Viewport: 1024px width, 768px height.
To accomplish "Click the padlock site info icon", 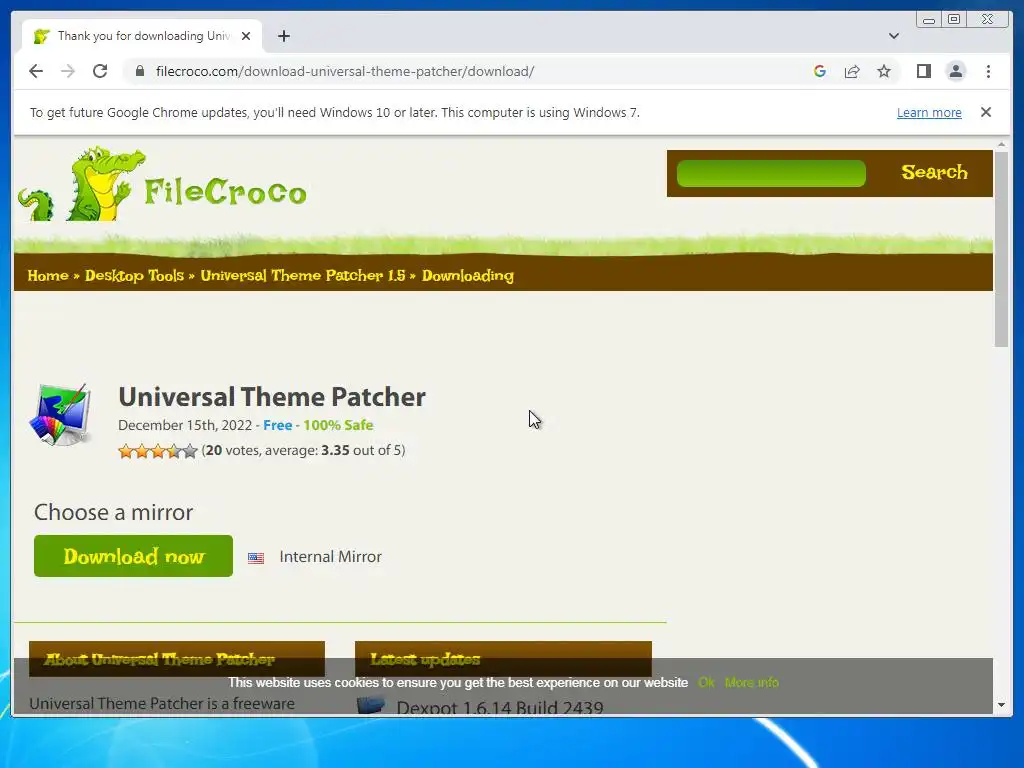I will [x=140, y=71].
